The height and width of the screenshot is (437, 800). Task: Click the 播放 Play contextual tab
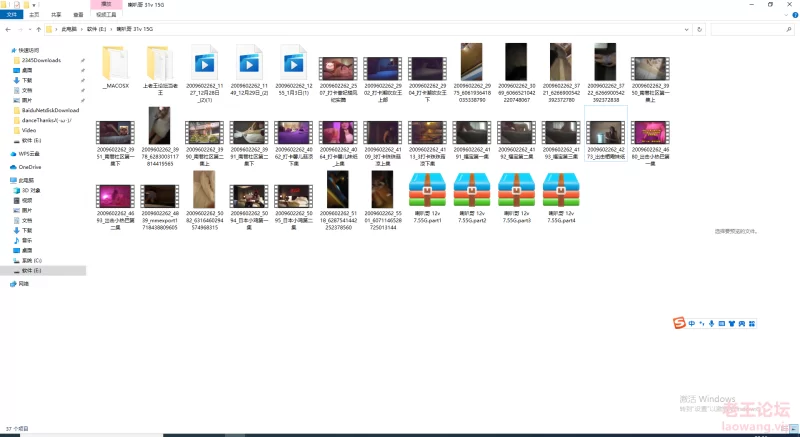coord(106,4)
